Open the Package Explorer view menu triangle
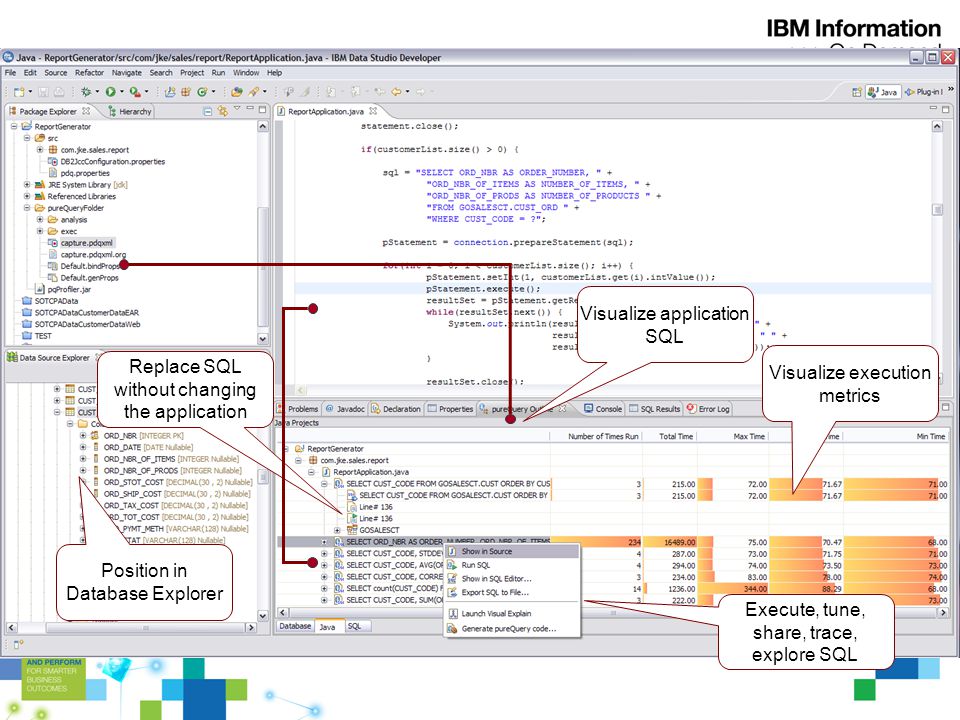 [238, 109]
